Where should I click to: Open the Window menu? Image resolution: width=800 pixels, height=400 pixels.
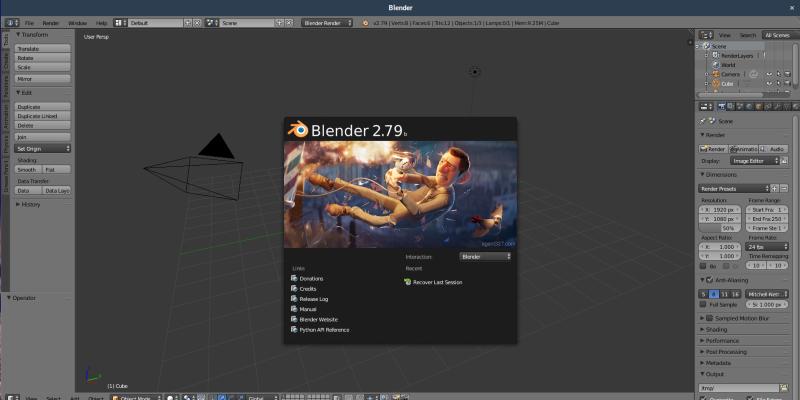(77, 22)
